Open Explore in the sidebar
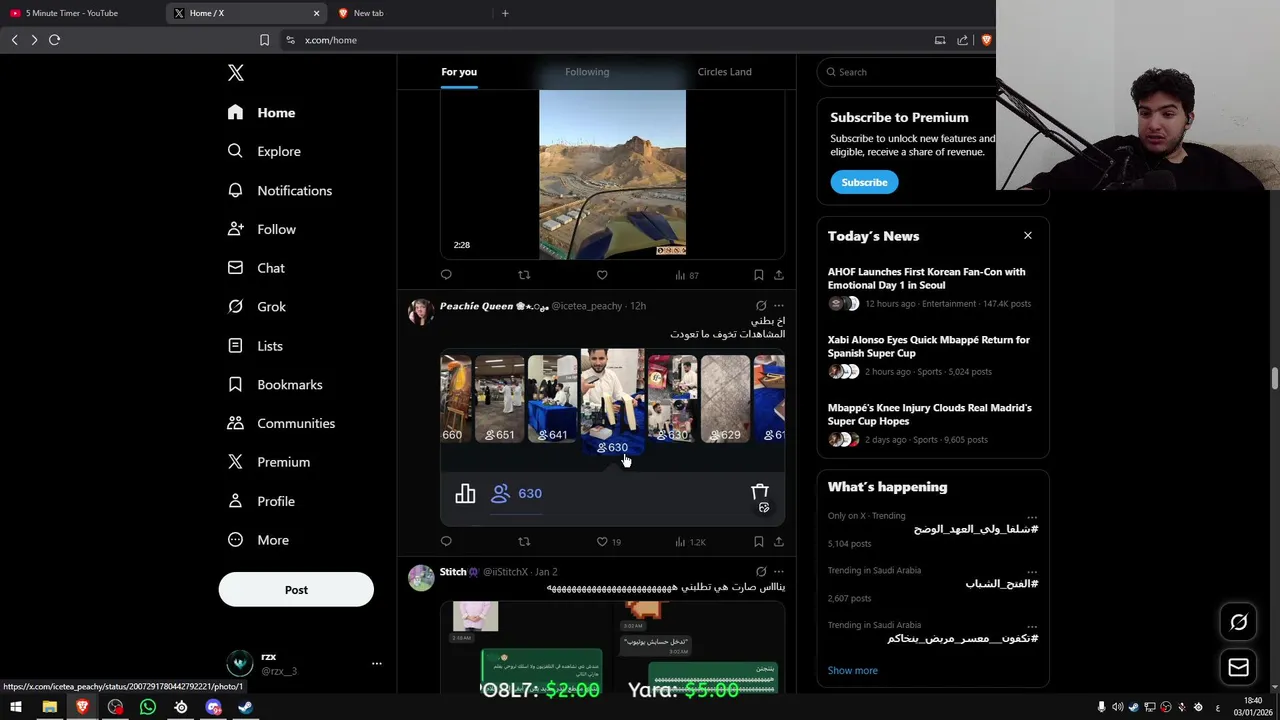This screenshot has width=1280, height=720. (264, 151)
